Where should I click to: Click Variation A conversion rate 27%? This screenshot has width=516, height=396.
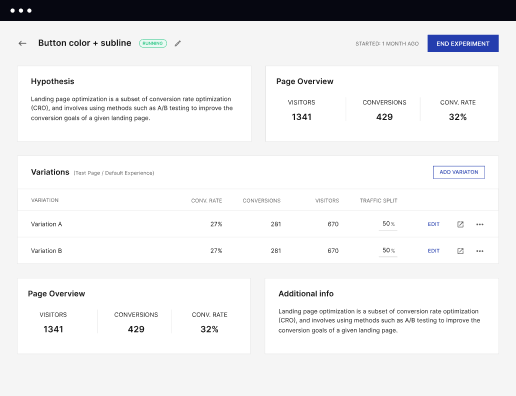[216, 224]
